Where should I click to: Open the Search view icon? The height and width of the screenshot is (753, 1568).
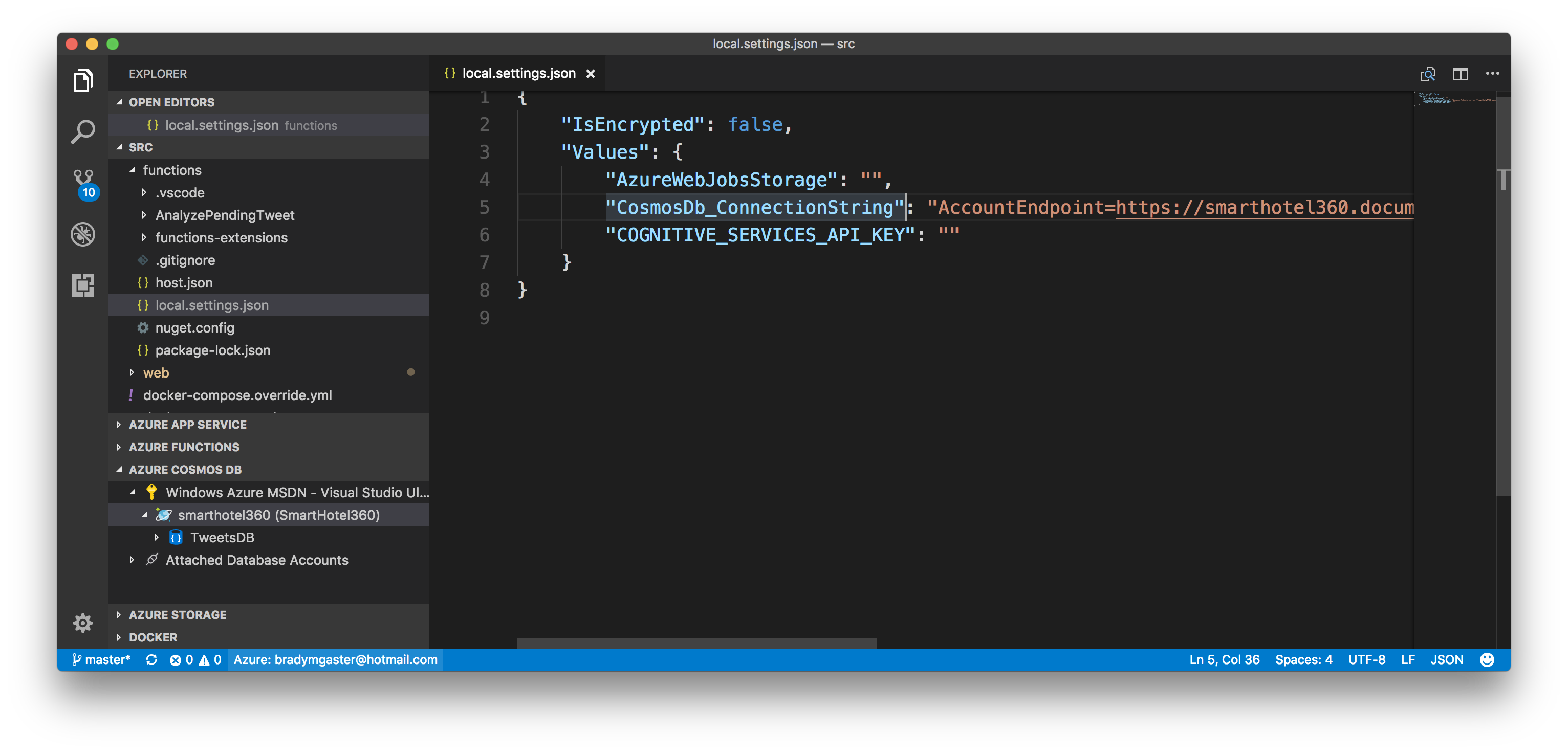83,131
